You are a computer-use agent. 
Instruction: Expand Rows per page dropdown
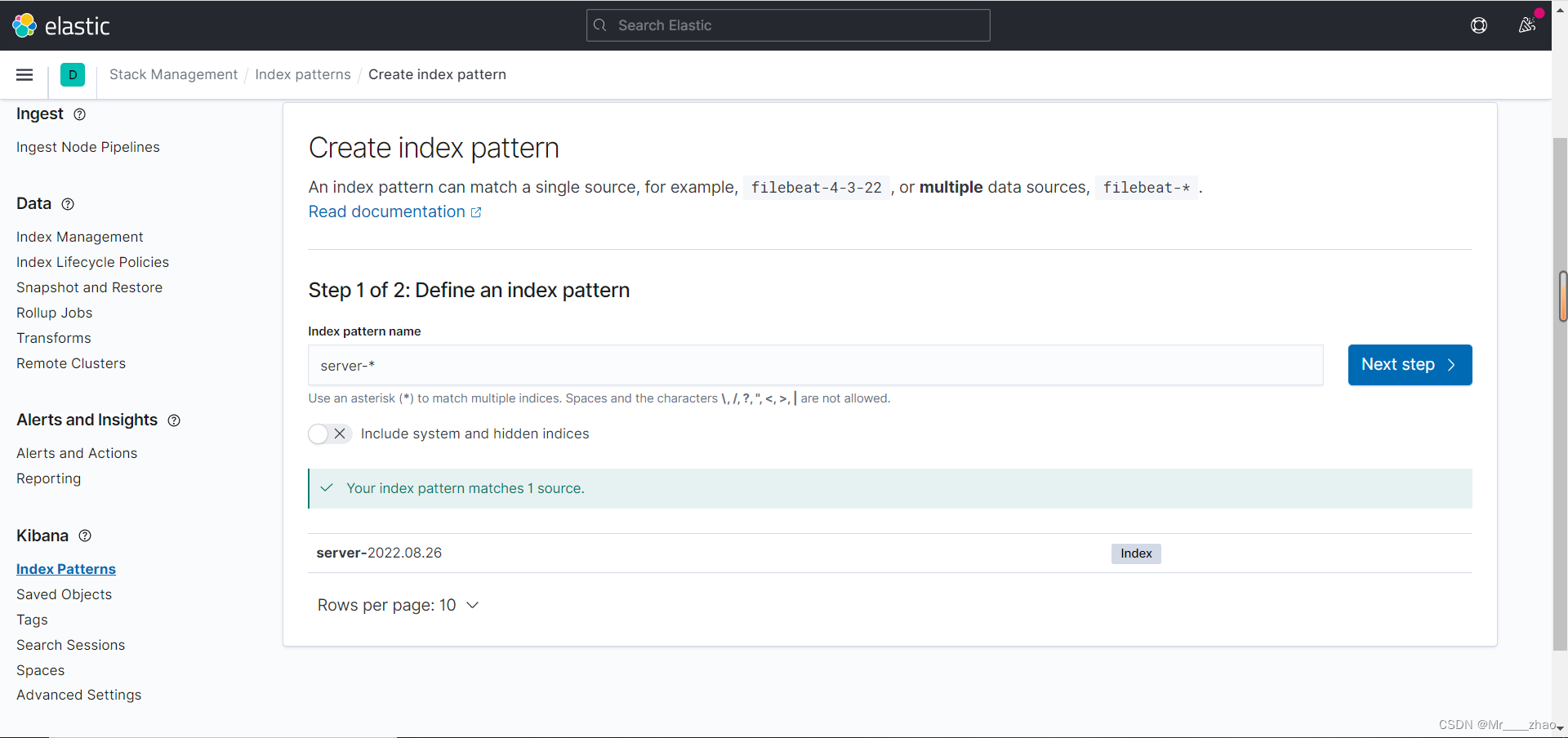pyautogui.click(x=399, y=605)
